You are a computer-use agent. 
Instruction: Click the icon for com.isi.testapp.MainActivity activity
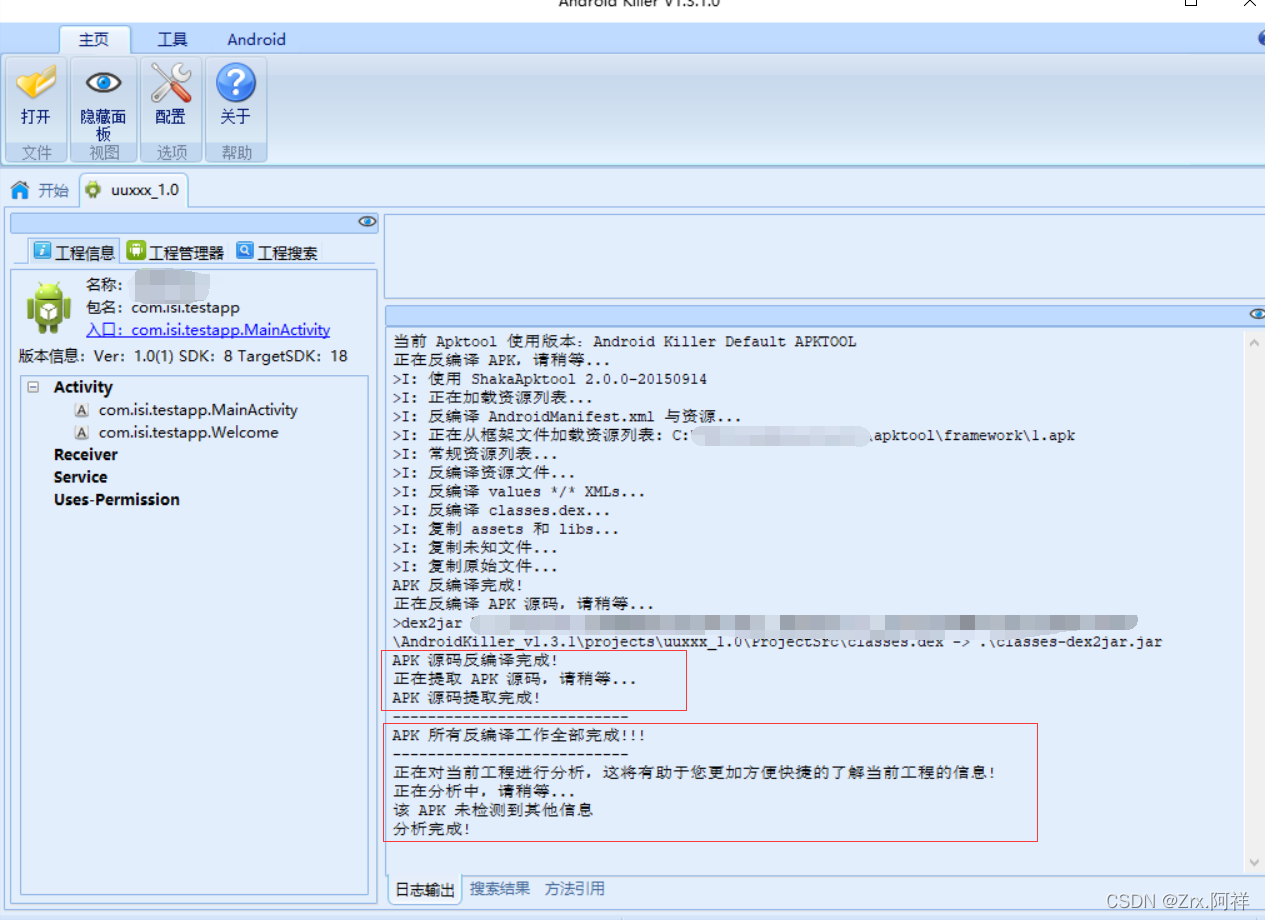pos(81,410)
